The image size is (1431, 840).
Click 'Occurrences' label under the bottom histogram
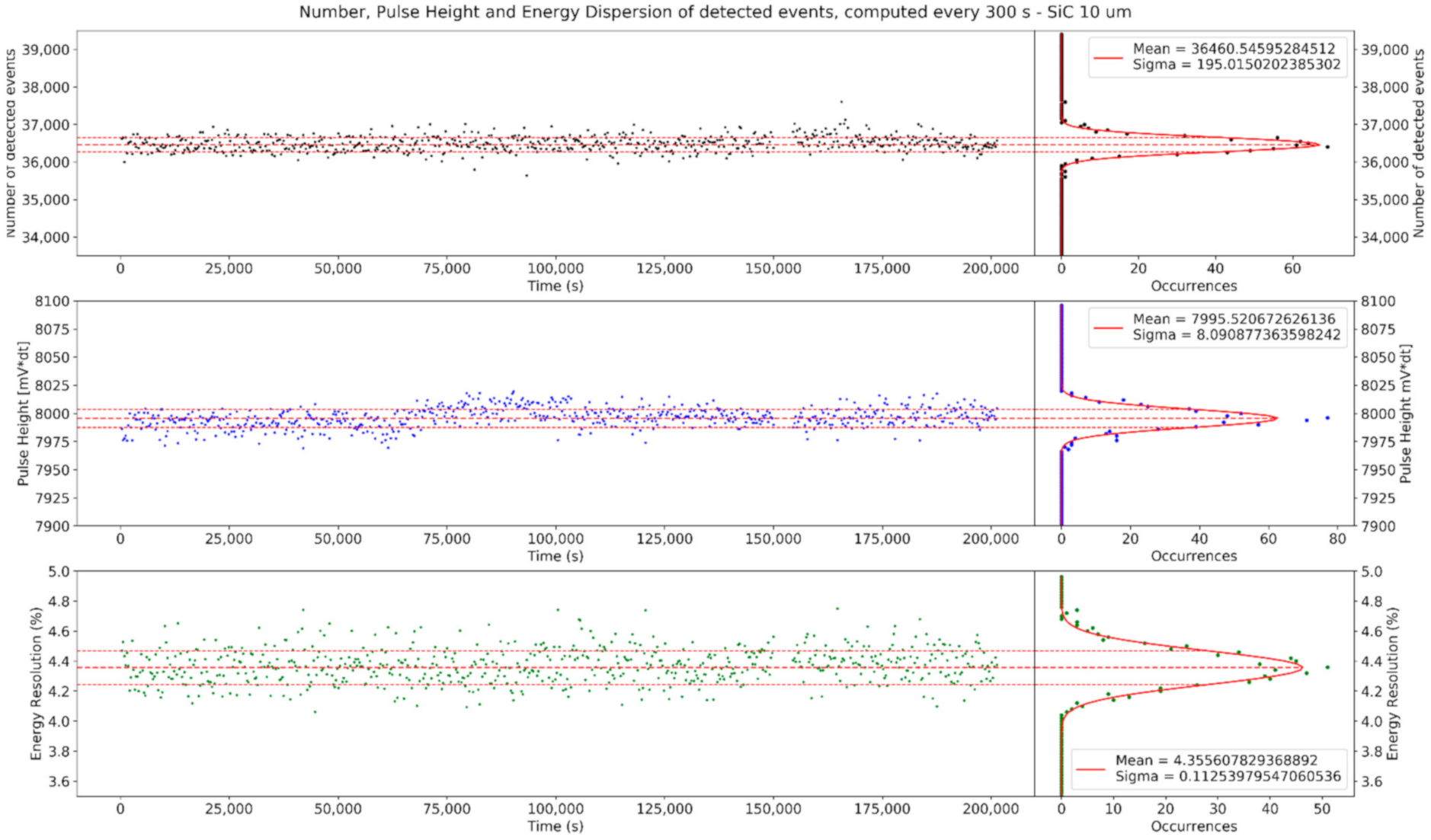click(x=1193, y=826)
